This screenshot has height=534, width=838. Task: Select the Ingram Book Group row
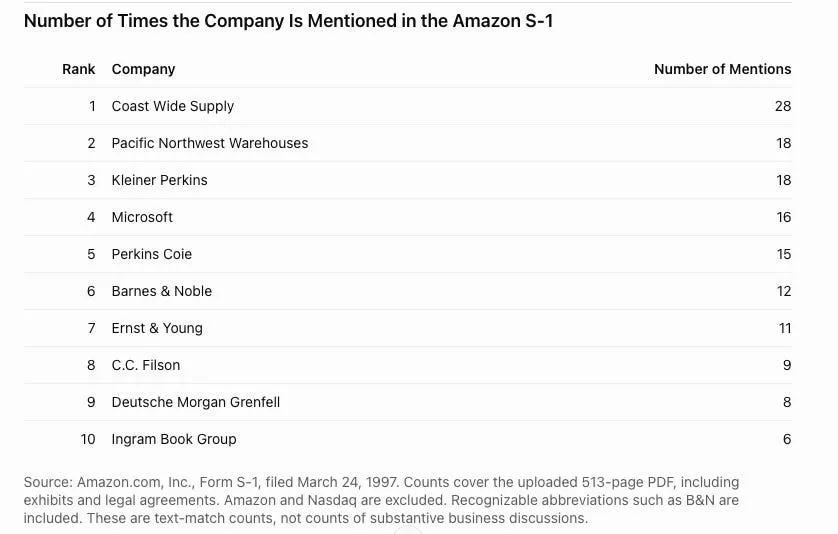(408, 439)
